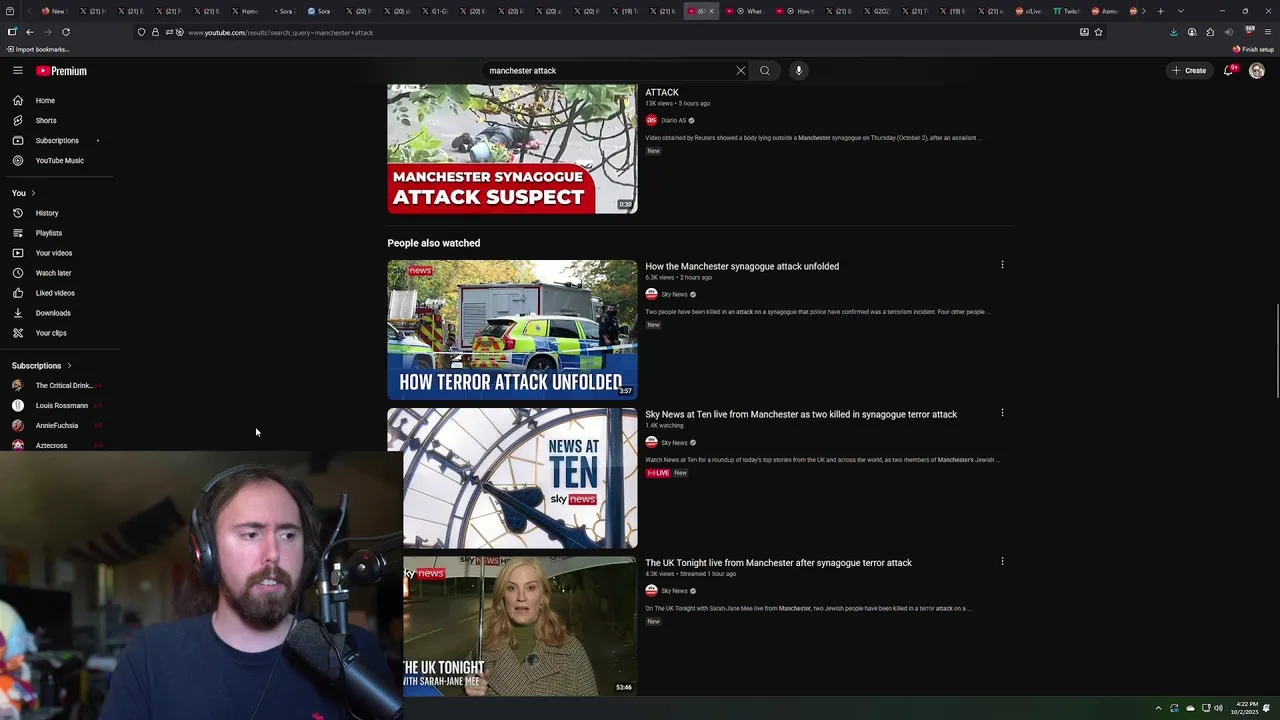Click the Create button
This screenshot has height=720, width=1280.
[x=1190, y=71]
